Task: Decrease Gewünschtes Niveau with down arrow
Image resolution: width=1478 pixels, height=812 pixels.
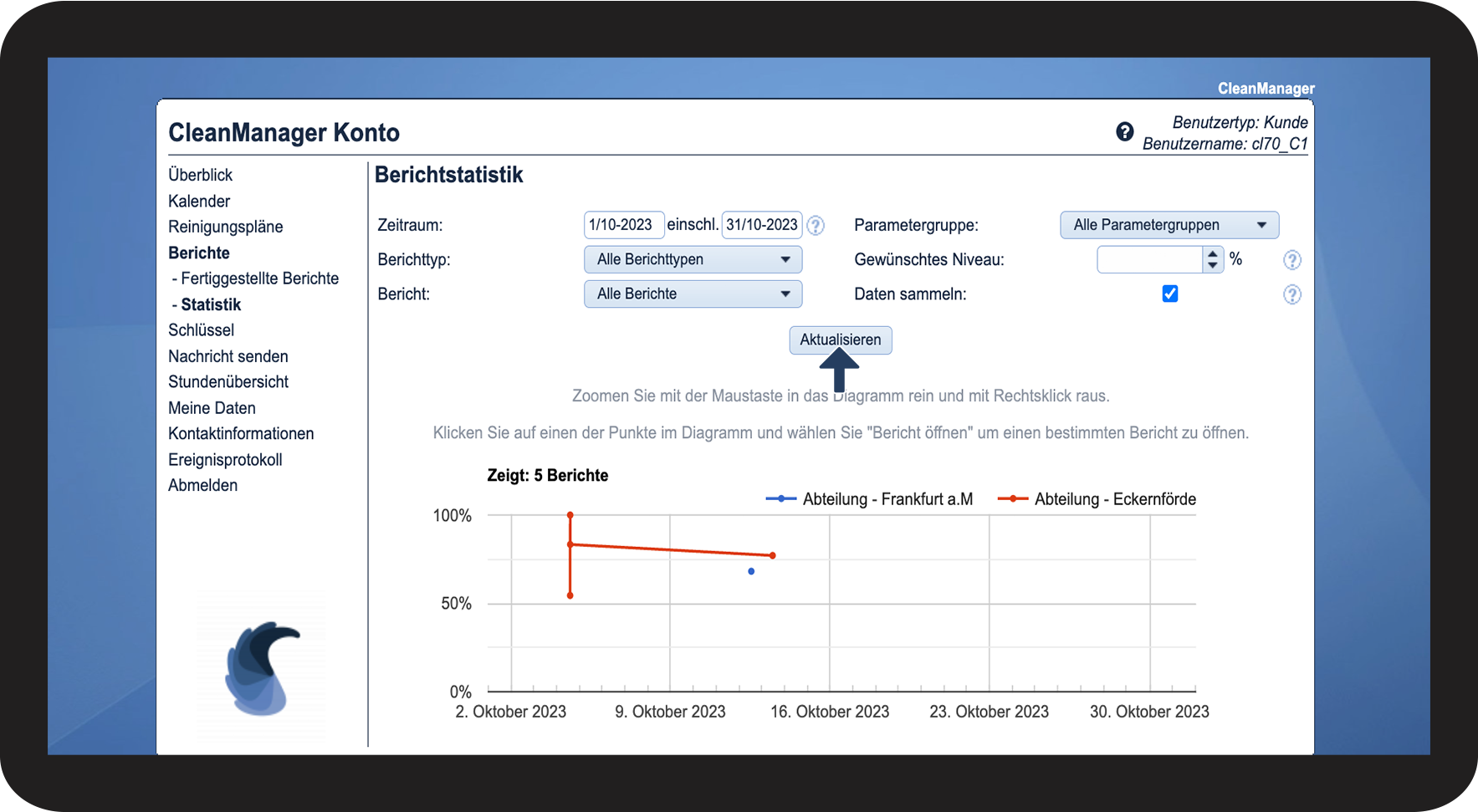Action: click(1213, 266)
